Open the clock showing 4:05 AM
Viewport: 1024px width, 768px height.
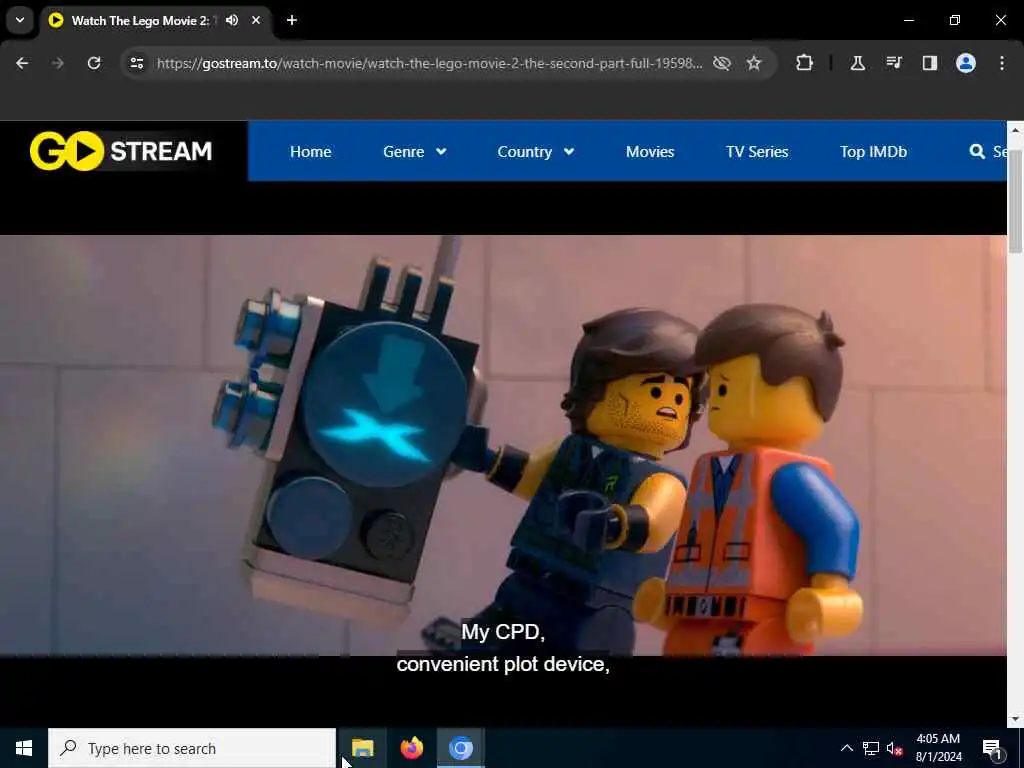coord(938,748)
